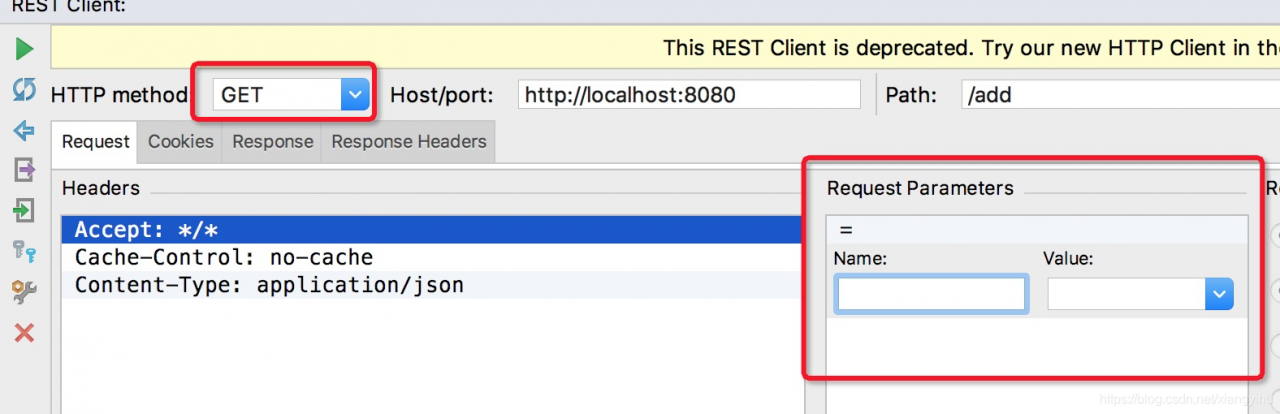Select the Response tab

click(x=273, y=142)
